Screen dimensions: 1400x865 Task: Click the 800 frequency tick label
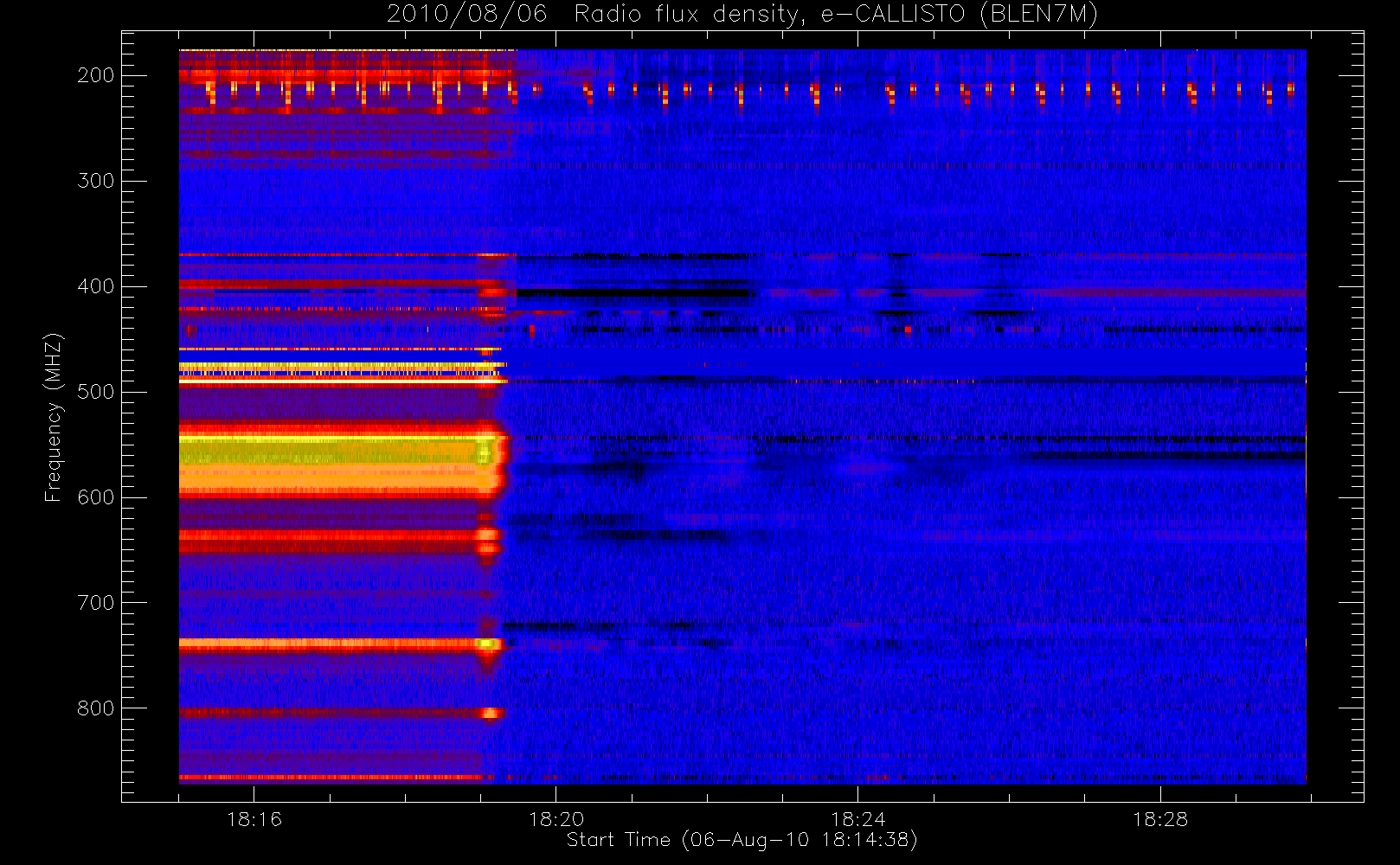coord(95,708)
